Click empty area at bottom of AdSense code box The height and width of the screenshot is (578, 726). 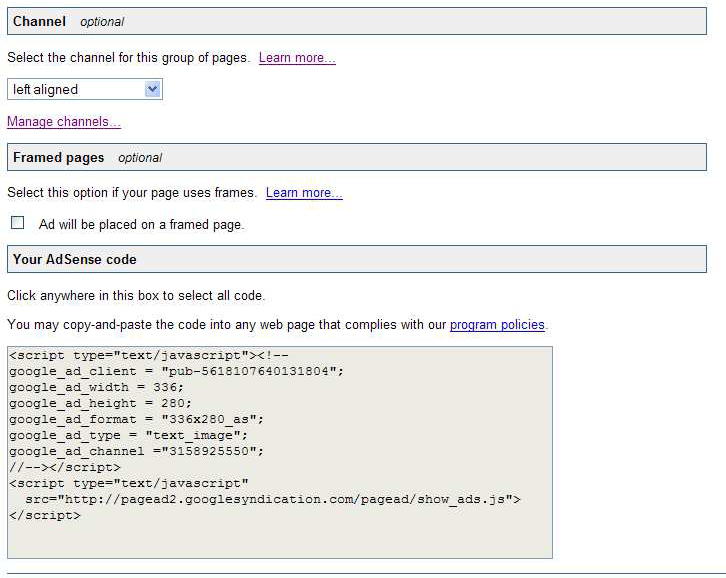coord(279,539)
